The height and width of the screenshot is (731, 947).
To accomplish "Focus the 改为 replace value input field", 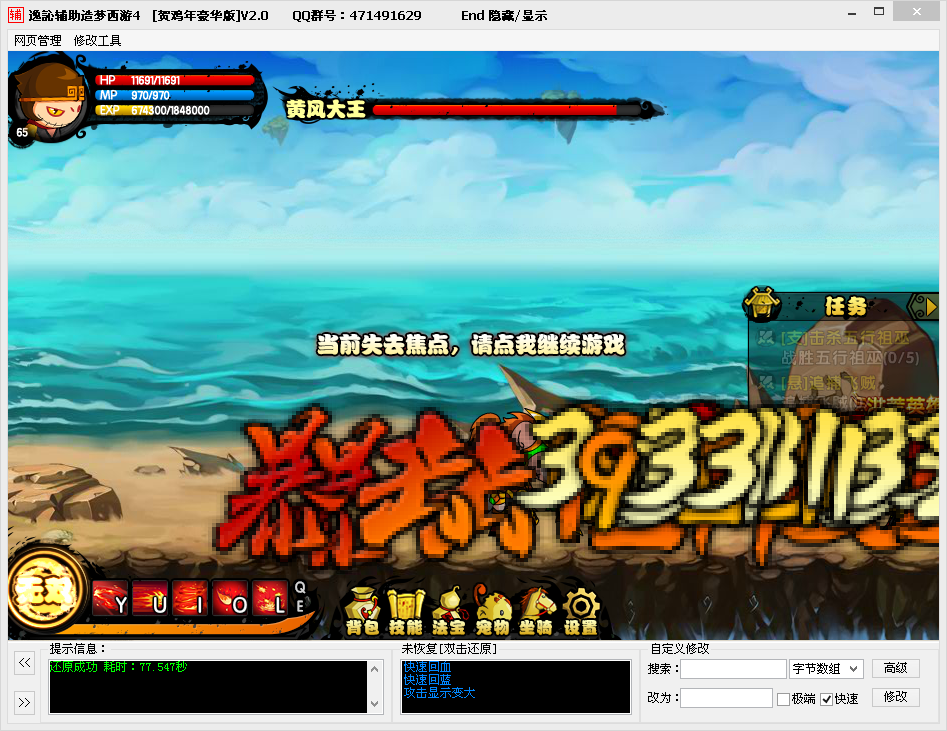I will pyautogui.click(x=727, y=698).
